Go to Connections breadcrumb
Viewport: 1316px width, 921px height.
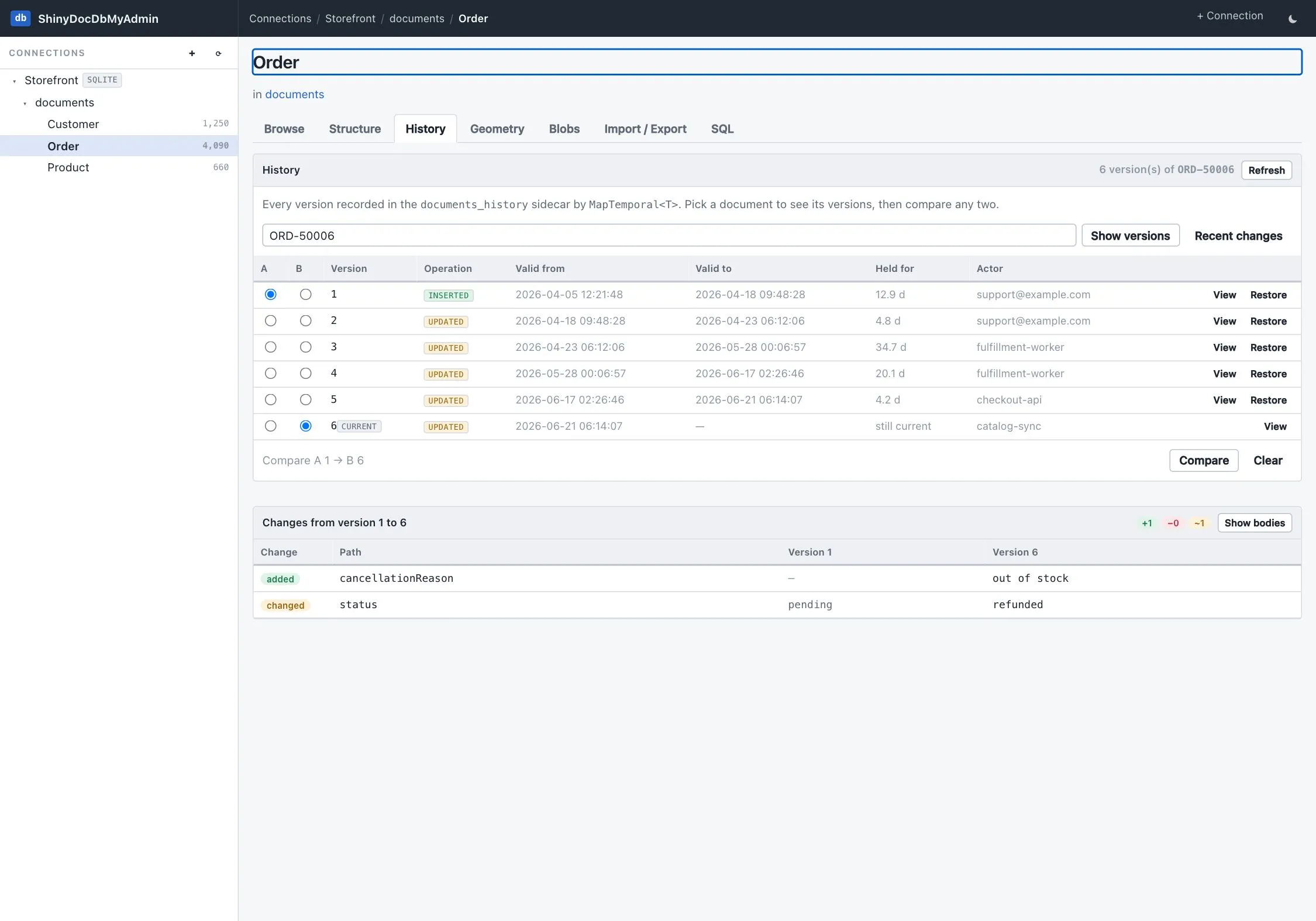(280, 18)
